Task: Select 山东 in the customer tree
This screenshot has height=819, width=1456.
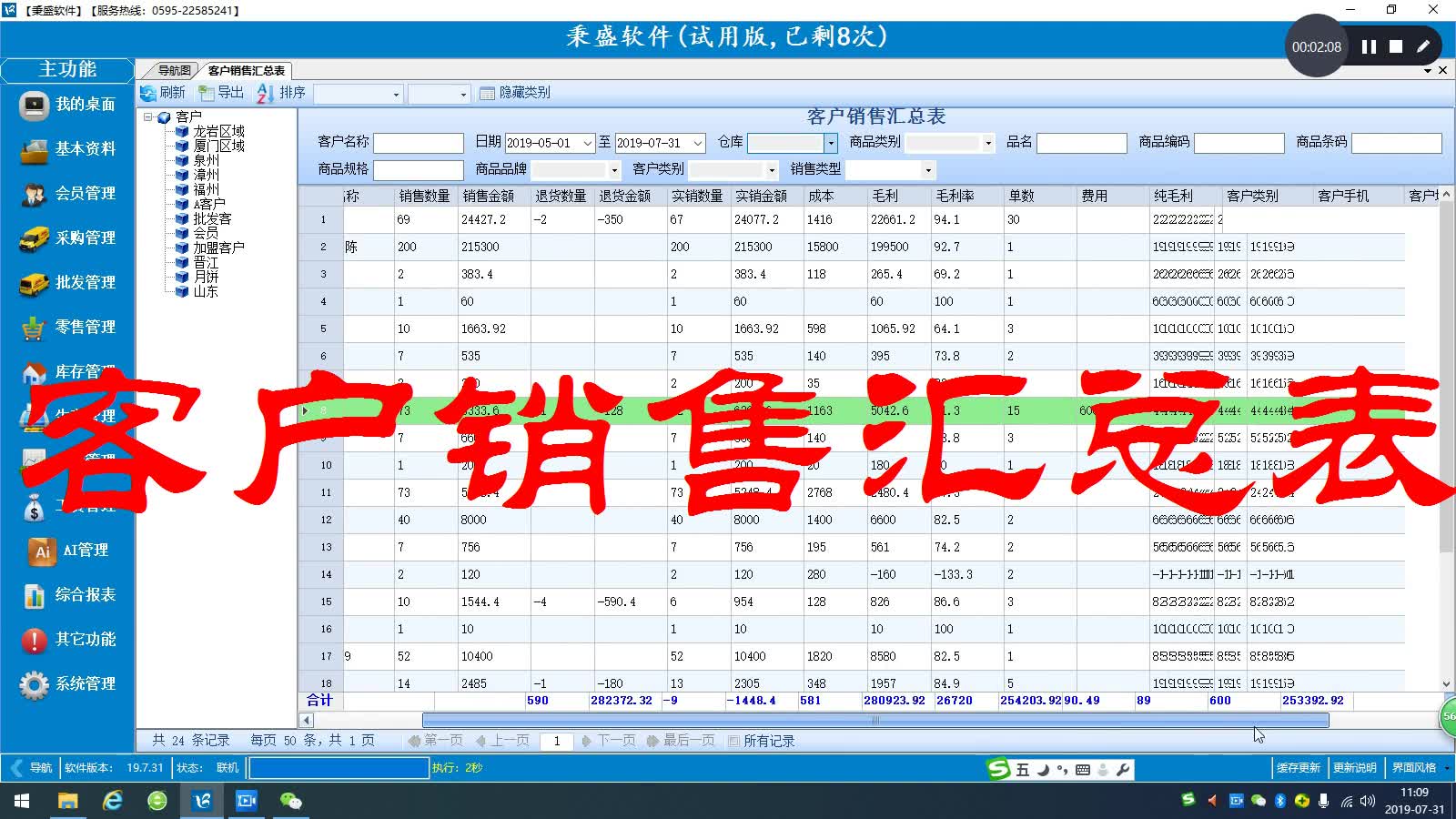Action: click(206, 291)
